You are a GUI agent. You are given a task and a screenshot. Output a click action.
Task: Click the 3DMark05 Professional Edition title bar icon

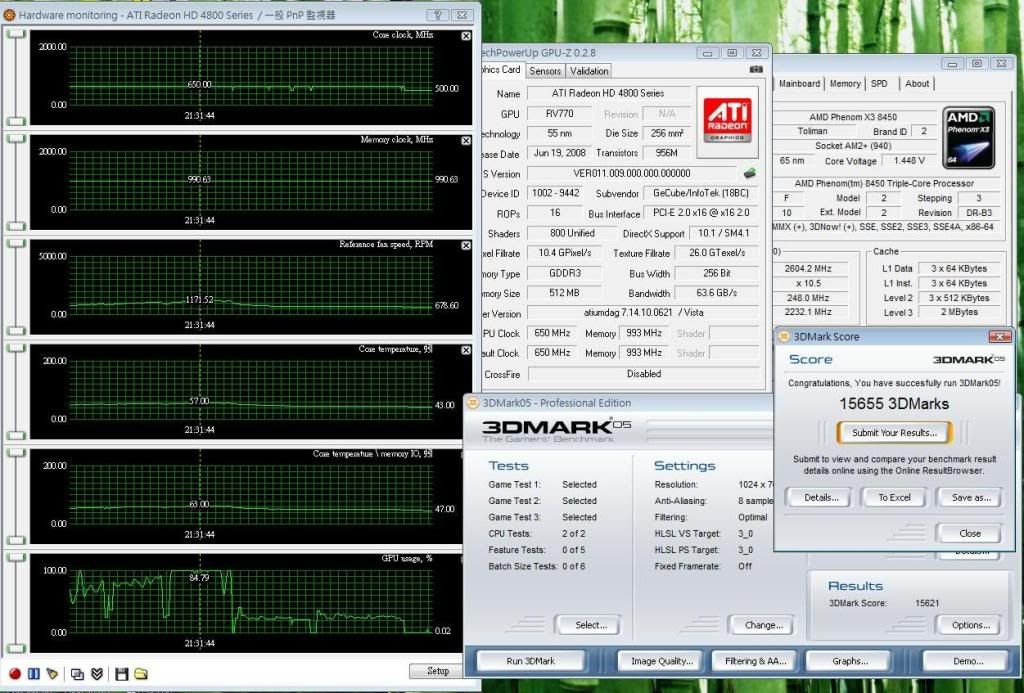473,403
